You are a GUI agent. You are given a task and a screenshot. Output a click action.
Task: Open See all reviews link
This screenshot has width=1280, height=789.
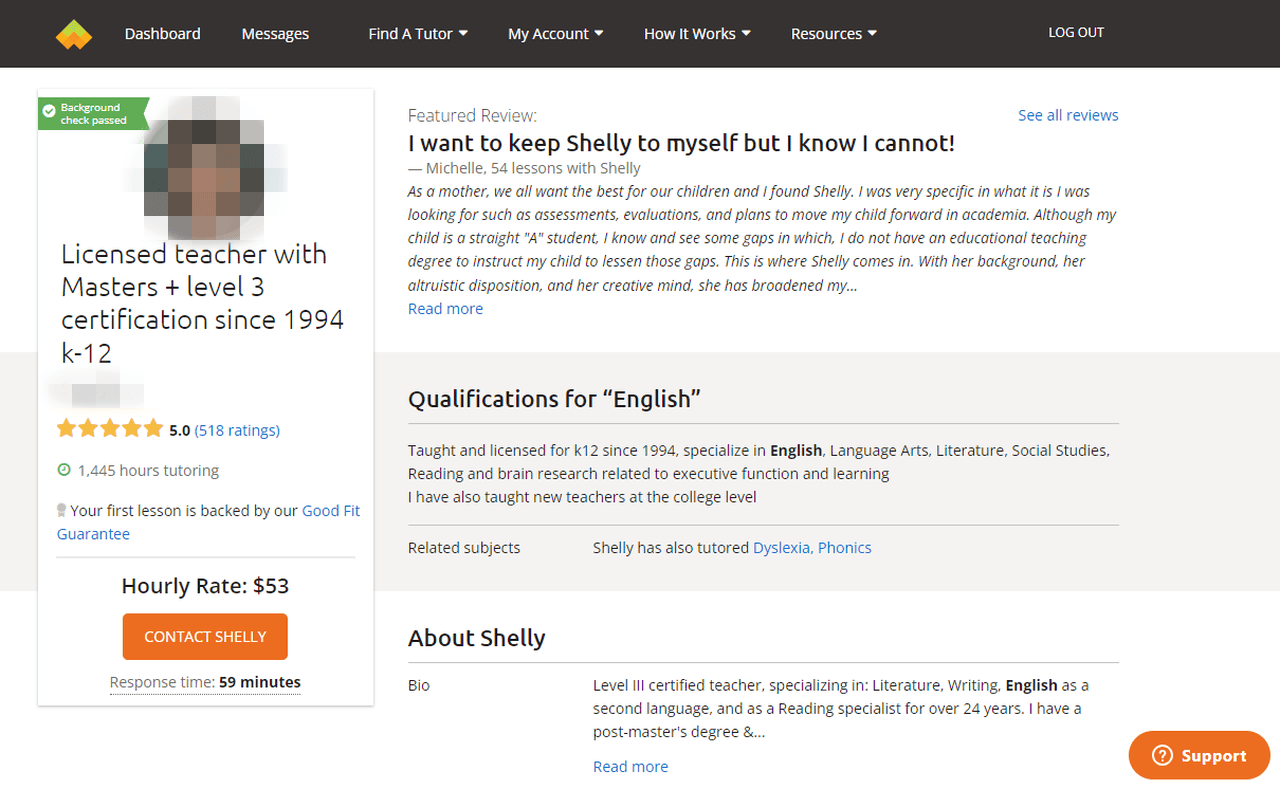(x=1068, y=115)
